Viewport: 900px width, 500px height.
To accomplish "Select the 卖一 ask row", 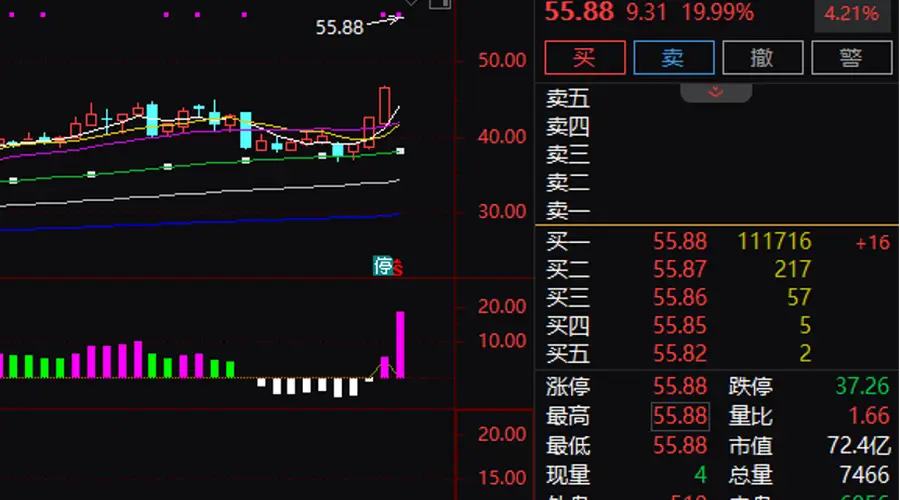I will [716, 211].
